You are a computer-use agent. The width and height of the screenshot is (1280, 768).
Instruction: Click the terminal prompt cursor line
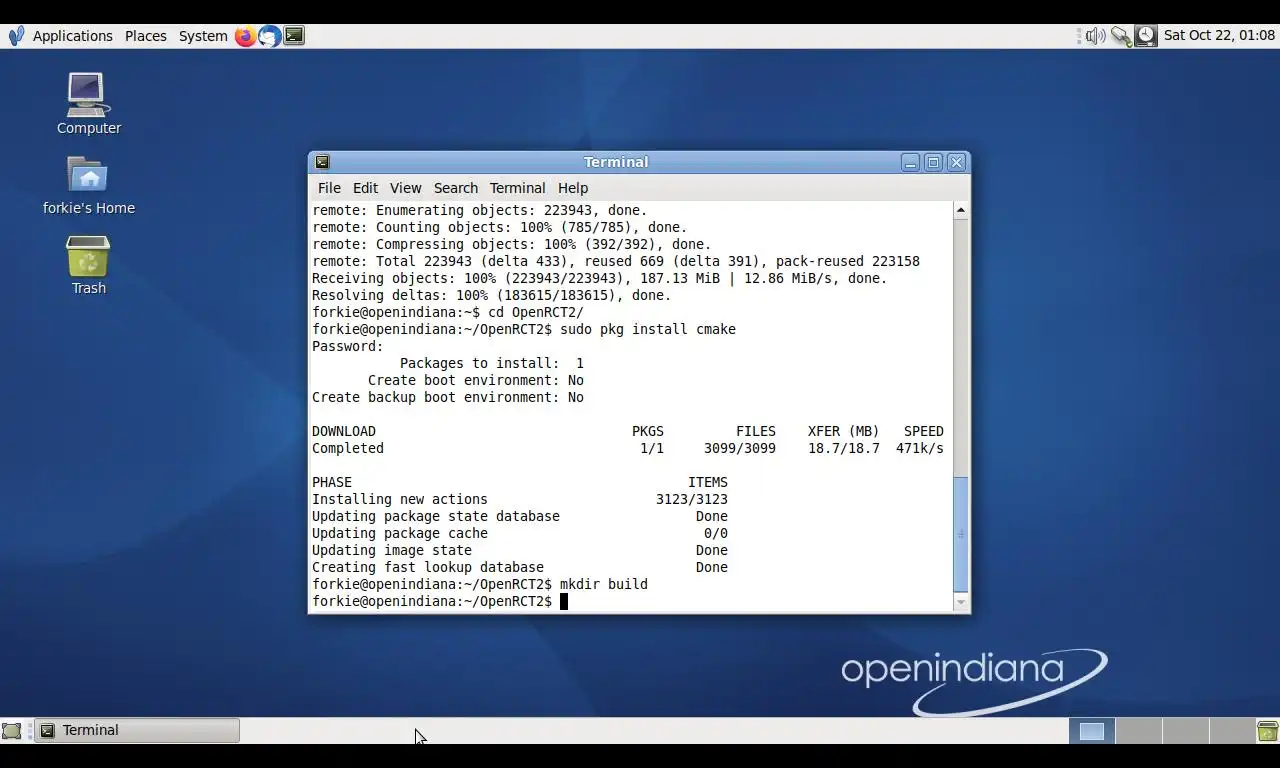[440, 601]
